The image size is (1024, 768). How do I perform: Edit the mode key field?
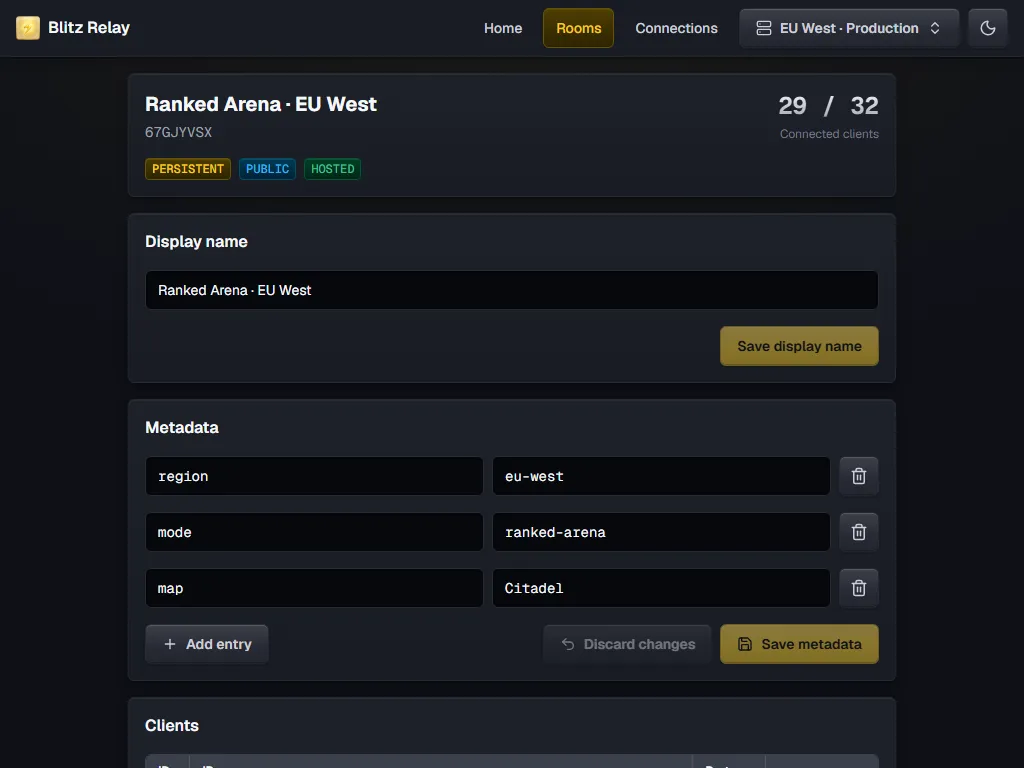(314, 532)
